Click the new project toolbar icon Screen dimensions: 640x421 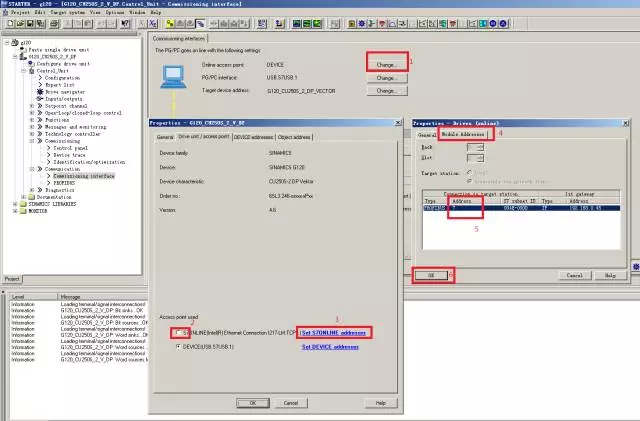click(7, 24)
